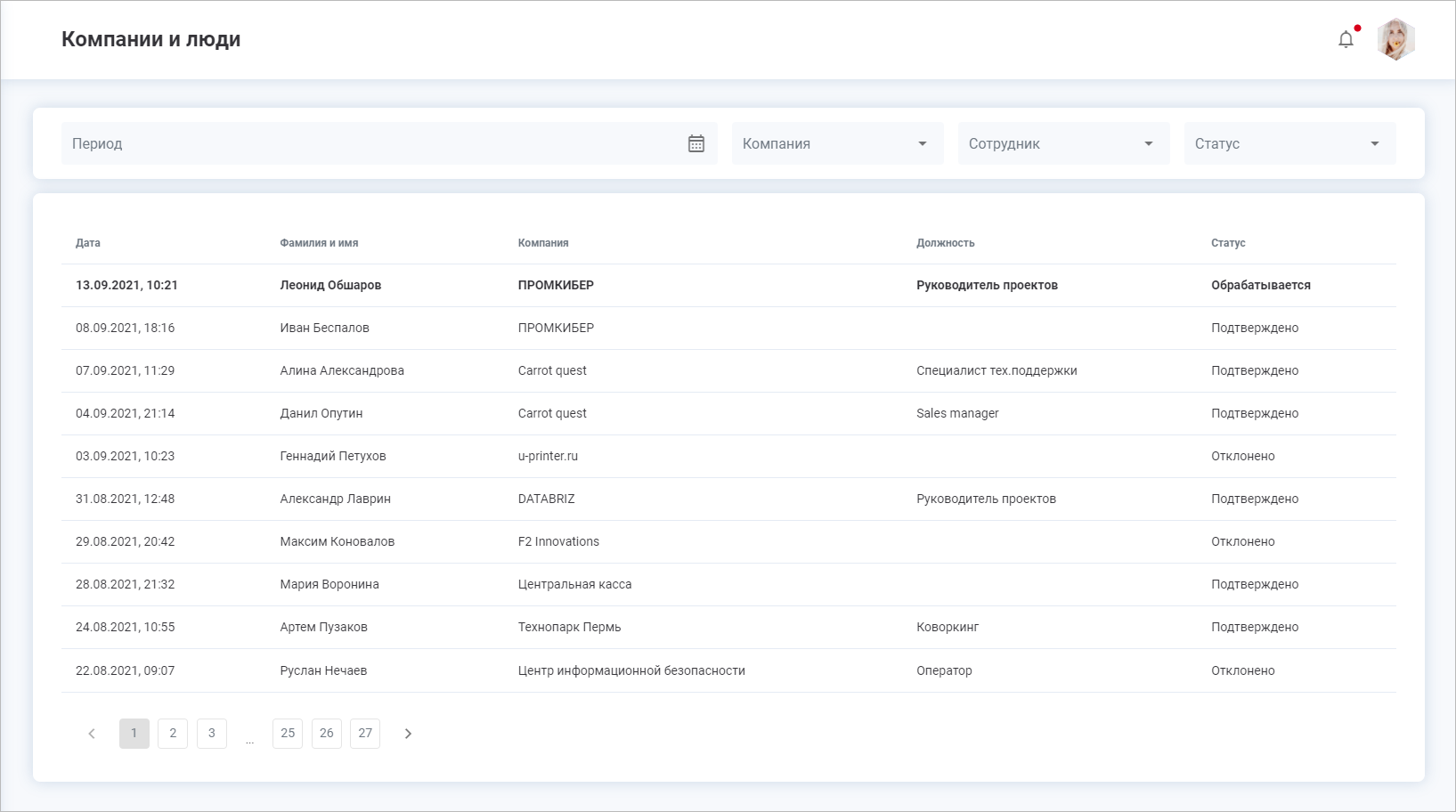Open the user profile avatar

pos(1395,39)
